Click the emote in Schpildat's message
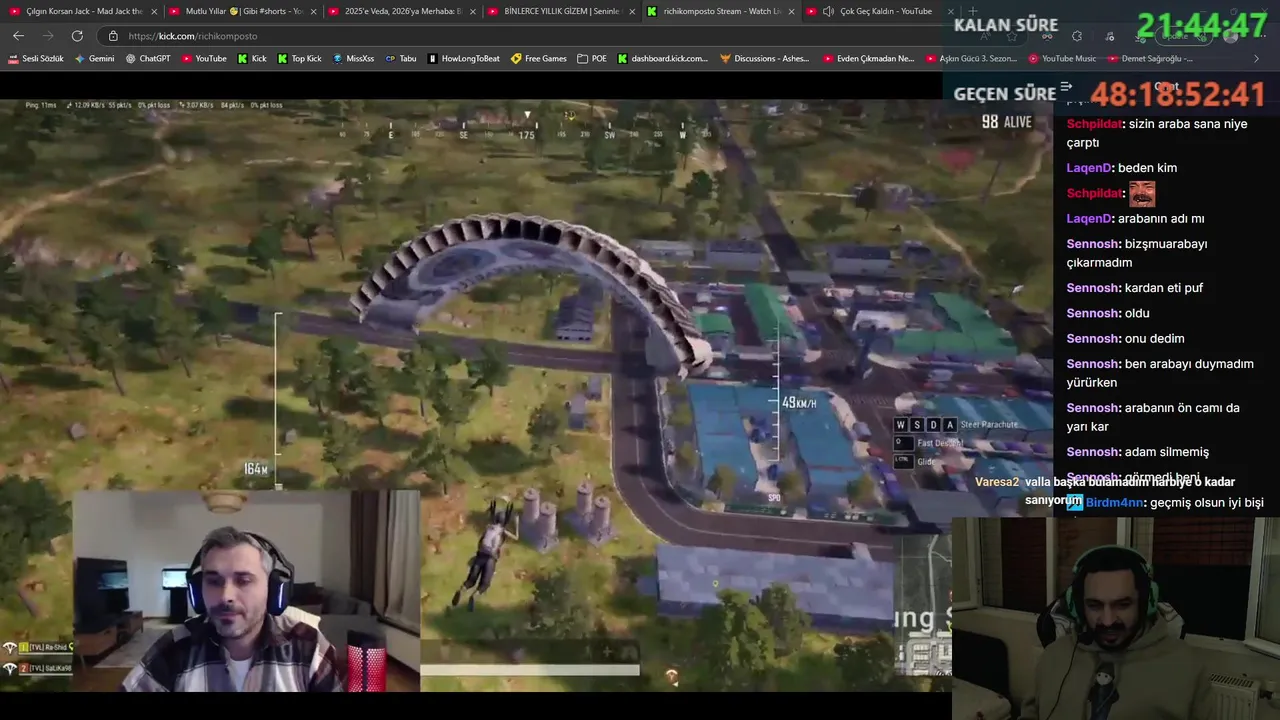This screenshot has height=720, width=1280. click(x=1142, y=193)
